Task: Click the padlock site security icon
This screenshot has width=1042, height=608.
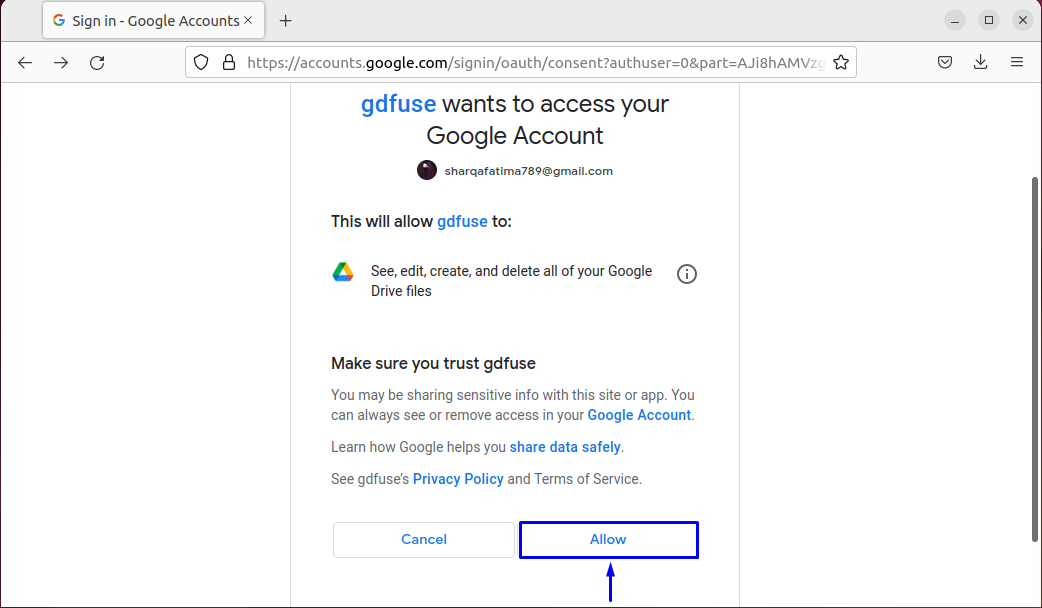Action: click(x=229, y=62)
